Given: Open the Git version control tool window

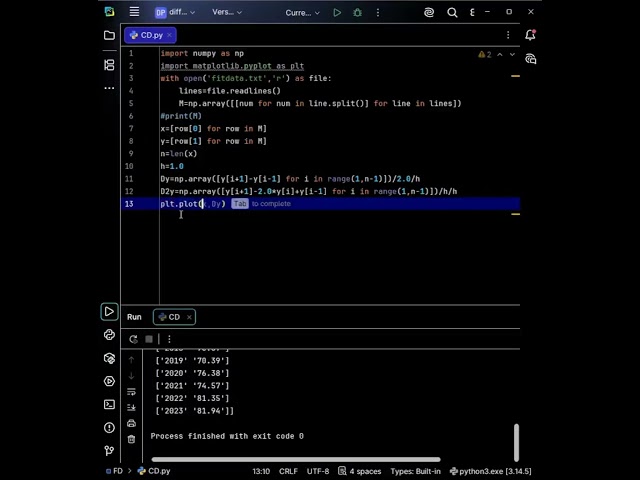Looking at the screenshot, I should coord(109,451).
